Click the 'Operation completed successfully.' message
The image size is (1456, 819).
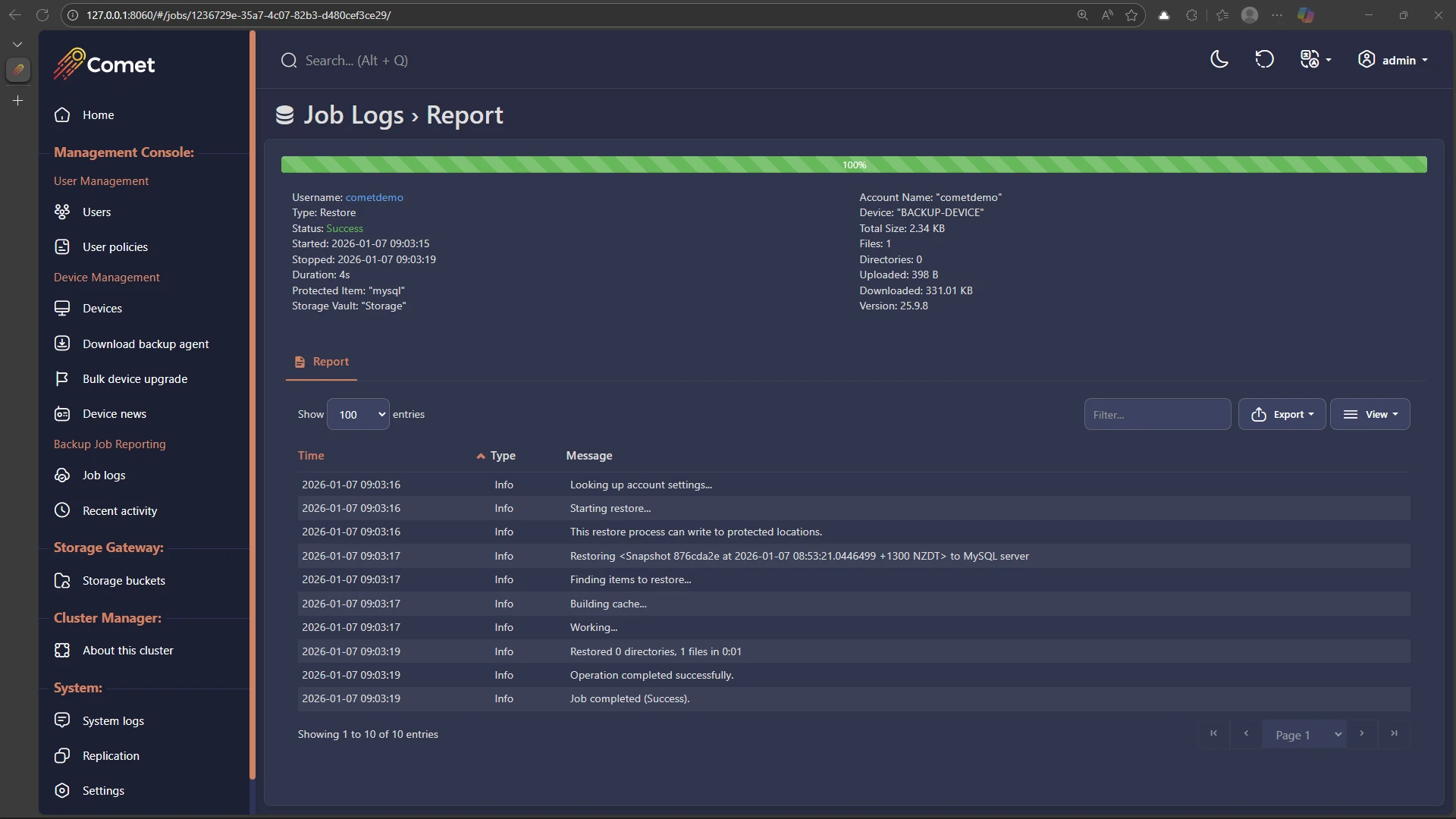(651, 675)
